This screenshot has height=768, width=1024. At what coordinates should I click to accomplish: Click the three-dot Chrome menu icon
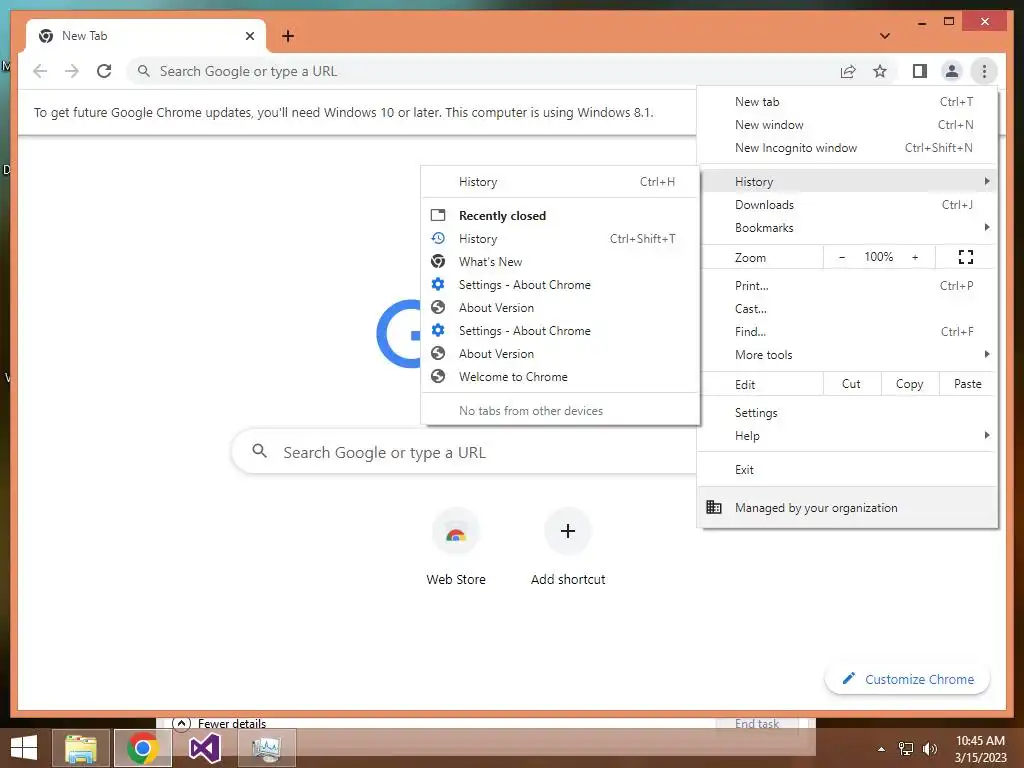tap(984, 71)
